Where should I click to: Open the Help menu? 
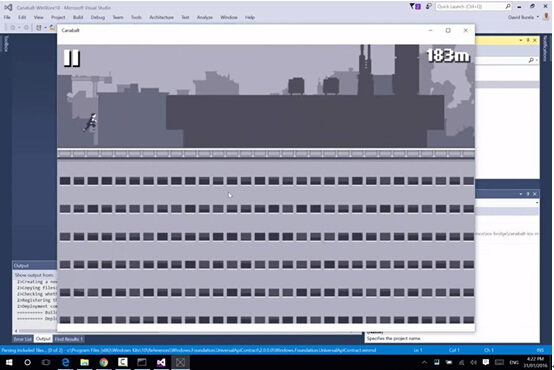click(250, 17)
